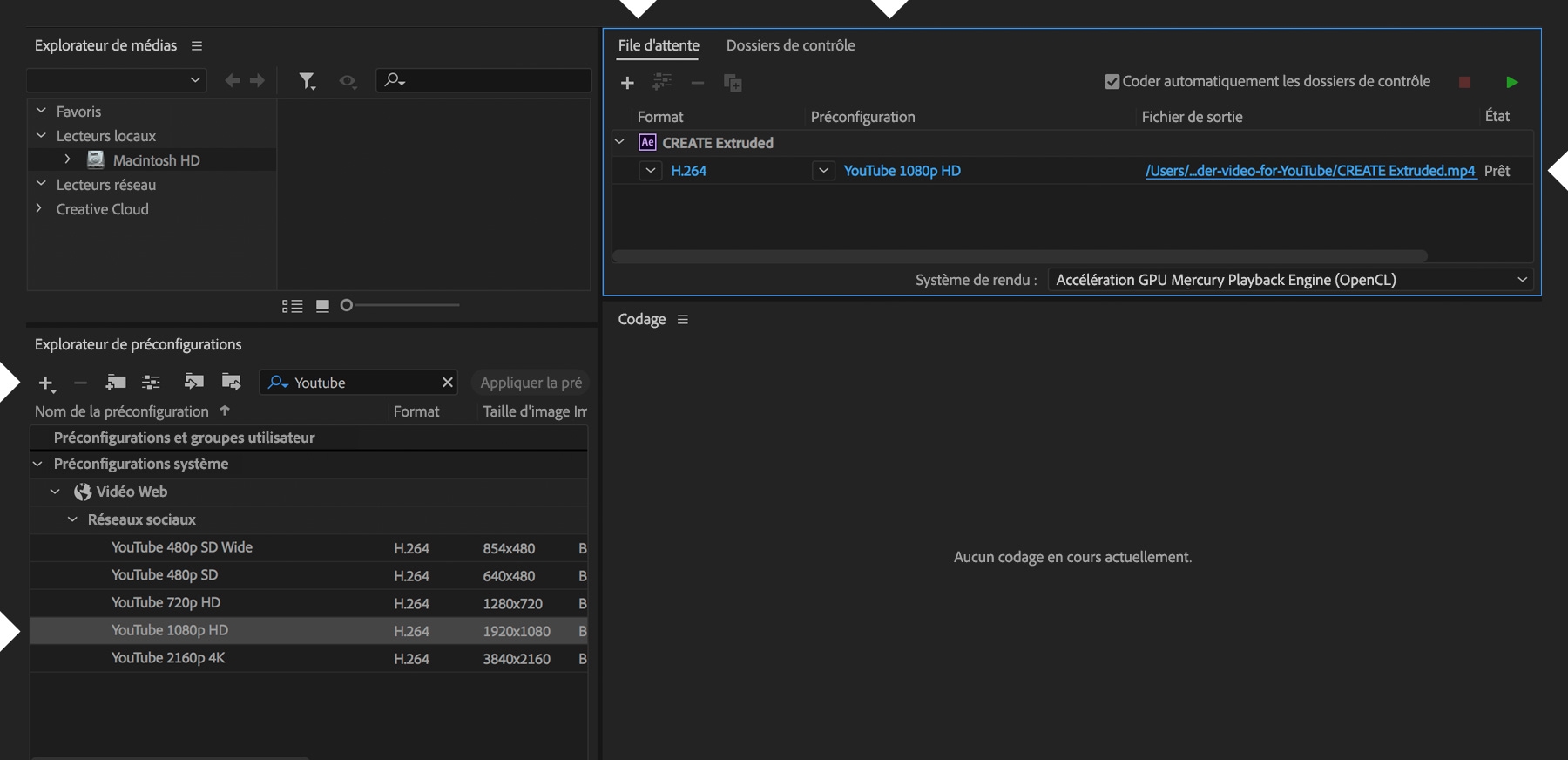Select the YouTube 480p SD preset
This screenshot has height=760, width=1568.
pos(309,575)
